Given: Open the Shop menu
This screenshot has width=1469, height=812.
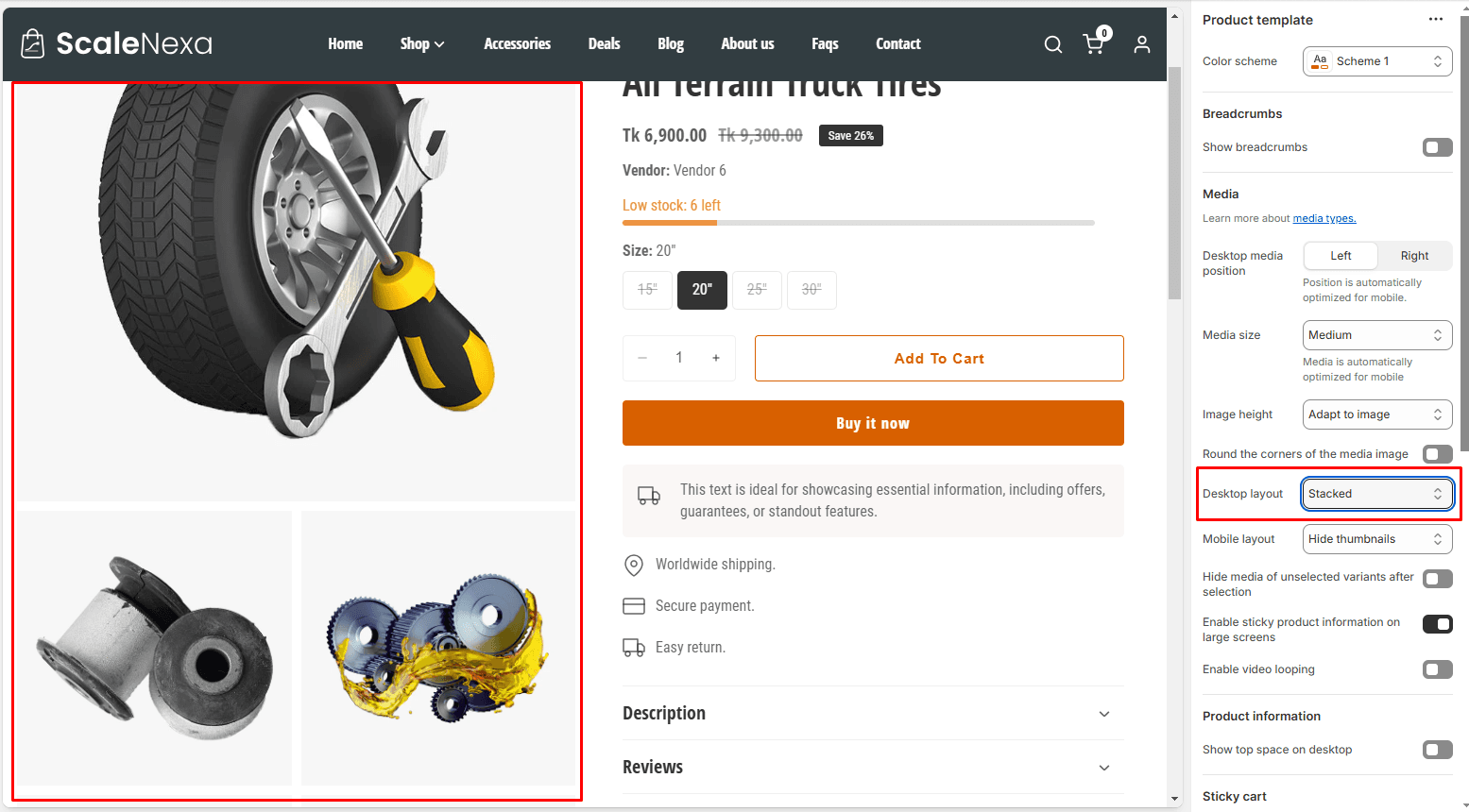Looking at the screenshot, I should coord(421,44).
